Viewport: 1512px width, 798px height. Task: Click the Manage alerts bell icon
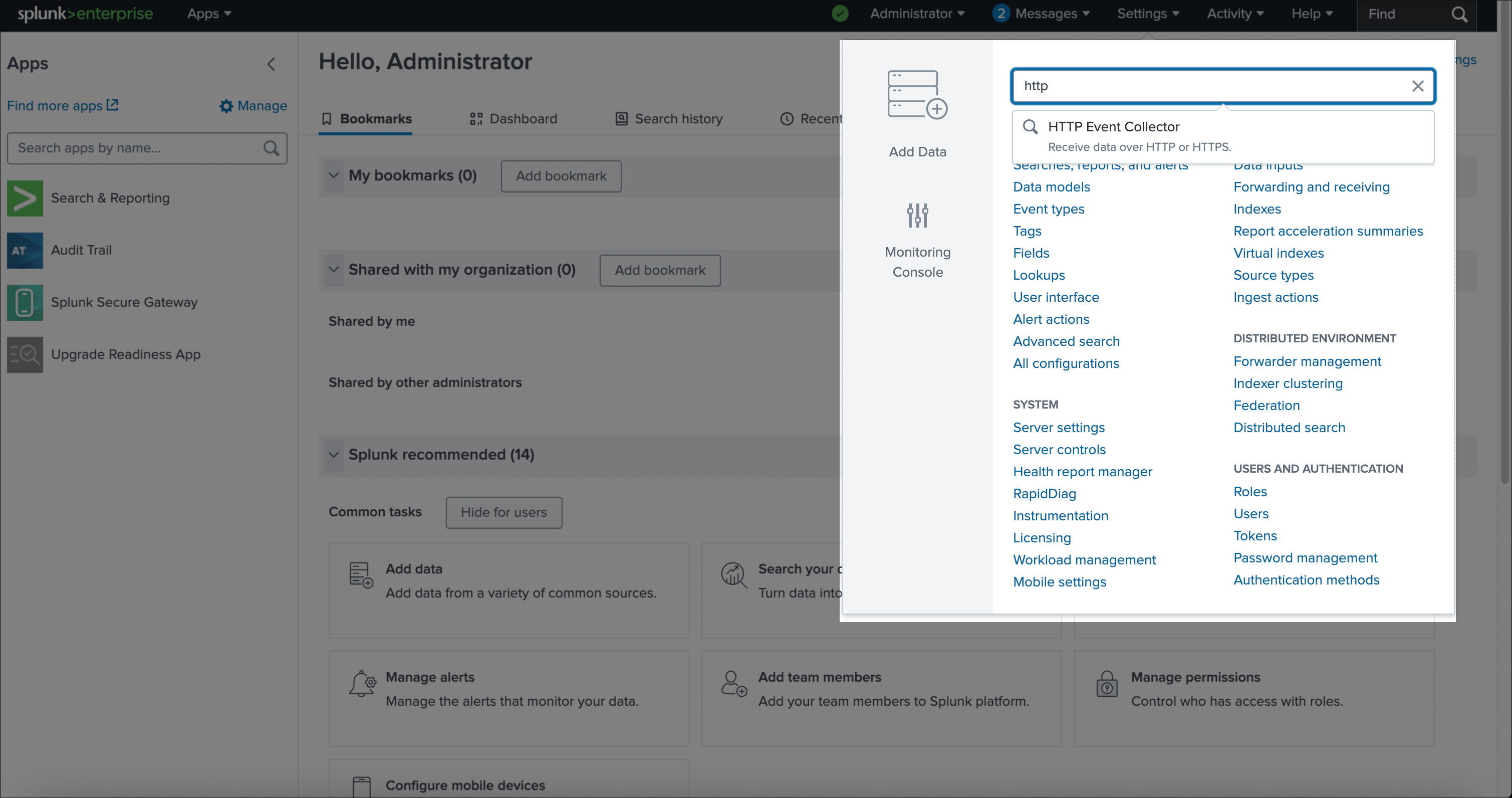(x=362, y=684)
